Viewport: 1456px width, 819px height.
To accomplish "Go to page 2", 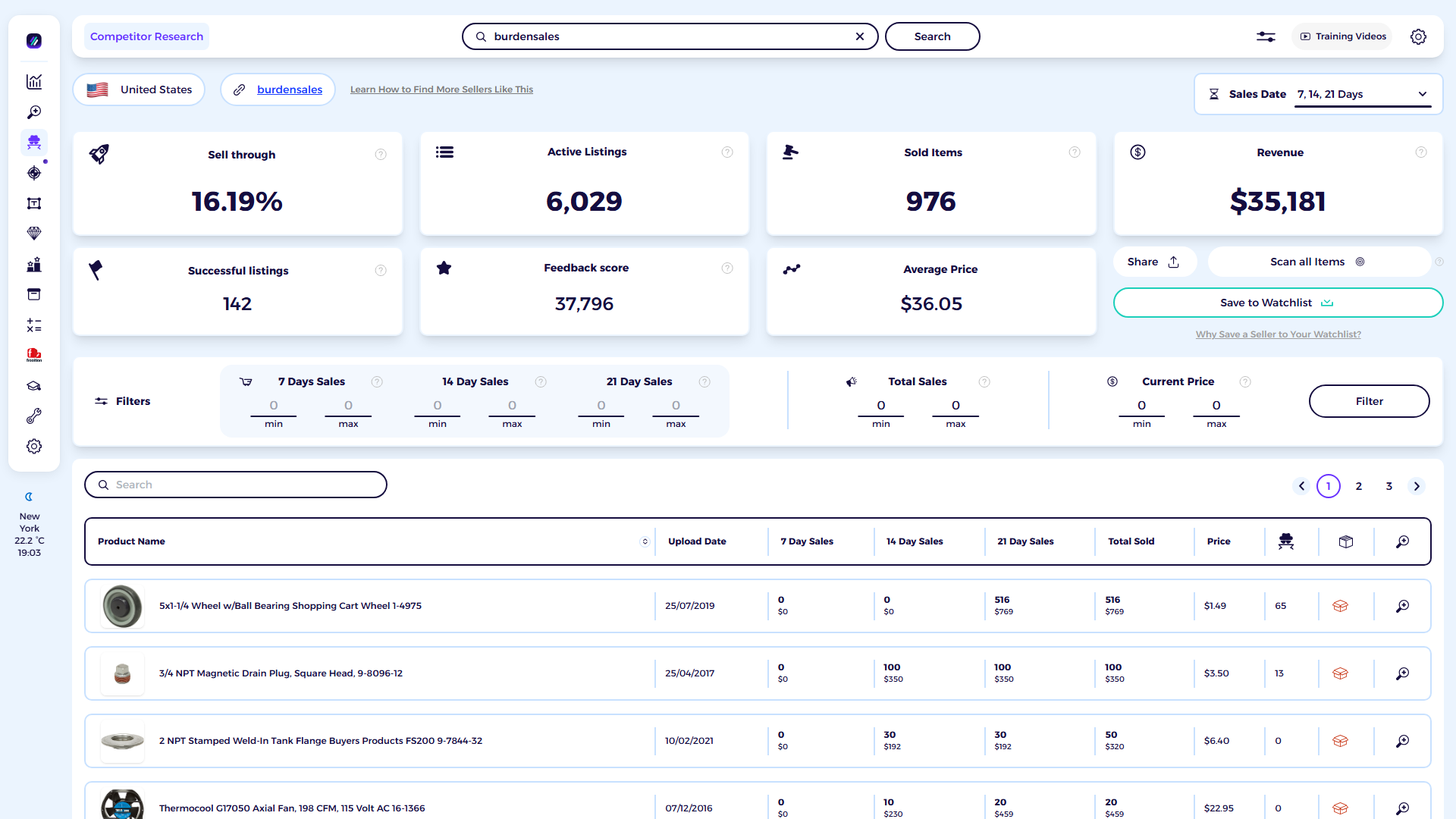I will pos(1359,486).
